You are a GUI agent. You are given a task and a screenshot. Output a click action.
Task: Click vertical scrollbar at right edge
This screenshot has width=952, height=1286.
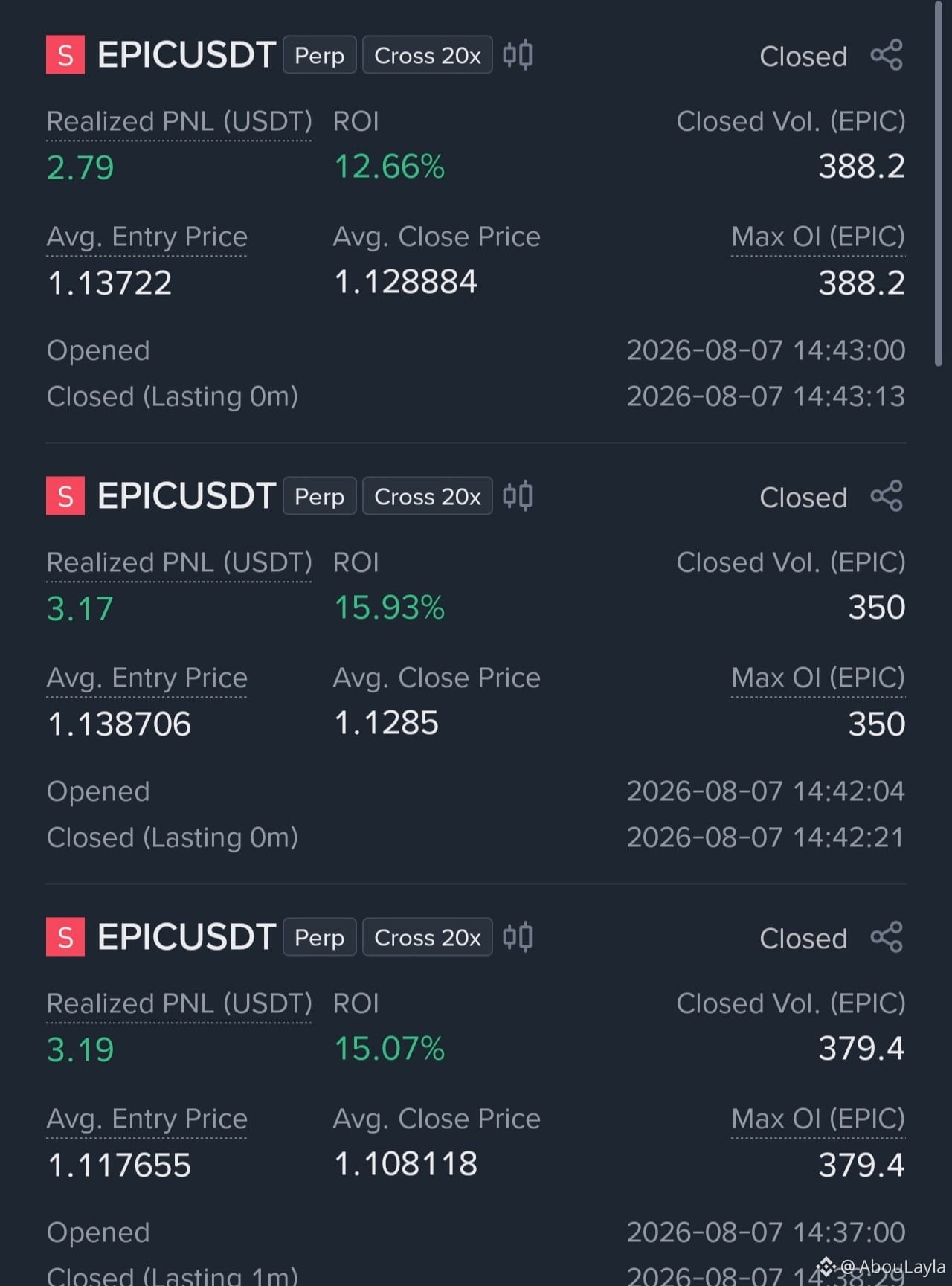[x=938, y=184]
